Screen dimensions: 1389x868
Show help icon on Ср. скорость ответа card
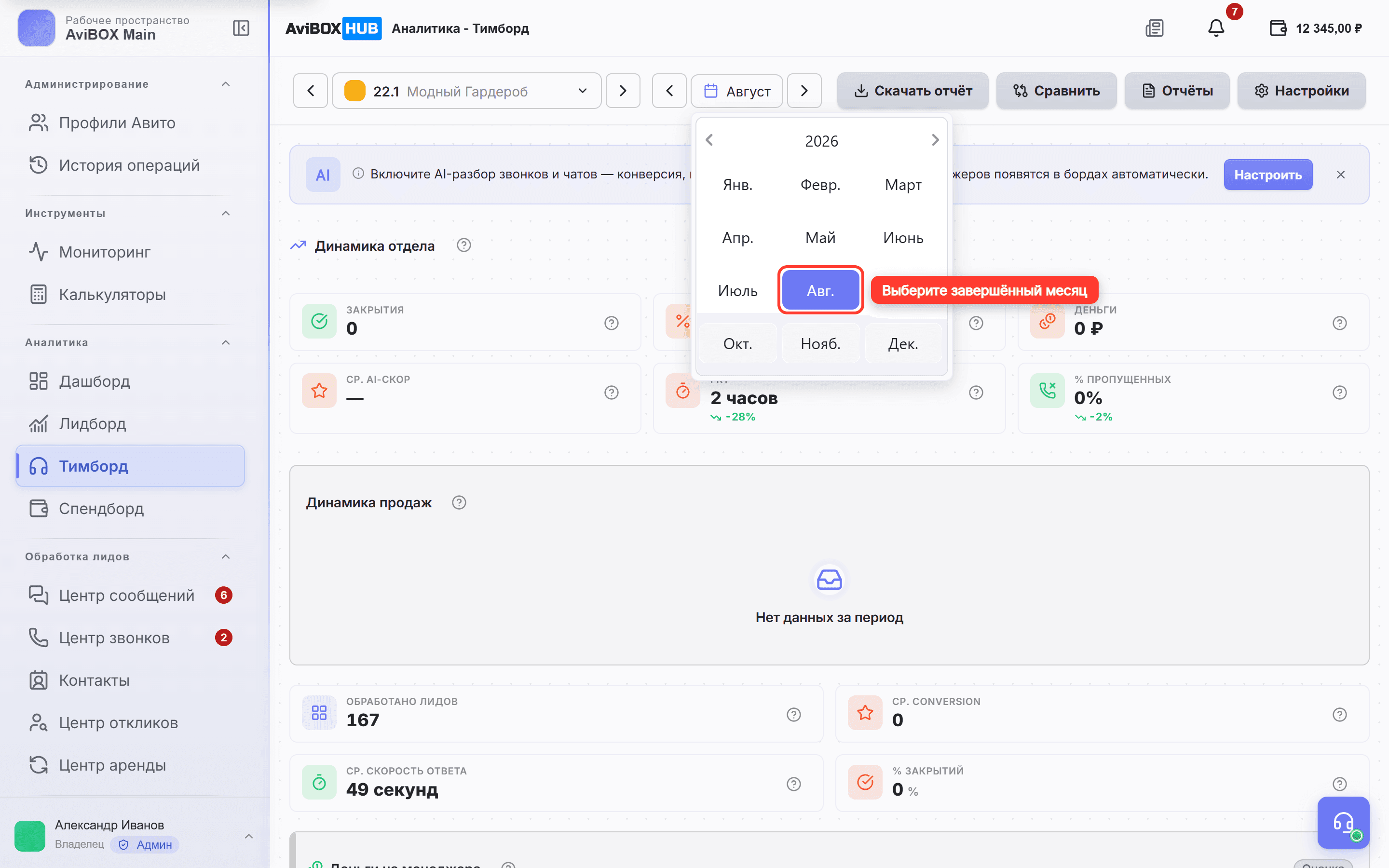click(x=794, y=784)
